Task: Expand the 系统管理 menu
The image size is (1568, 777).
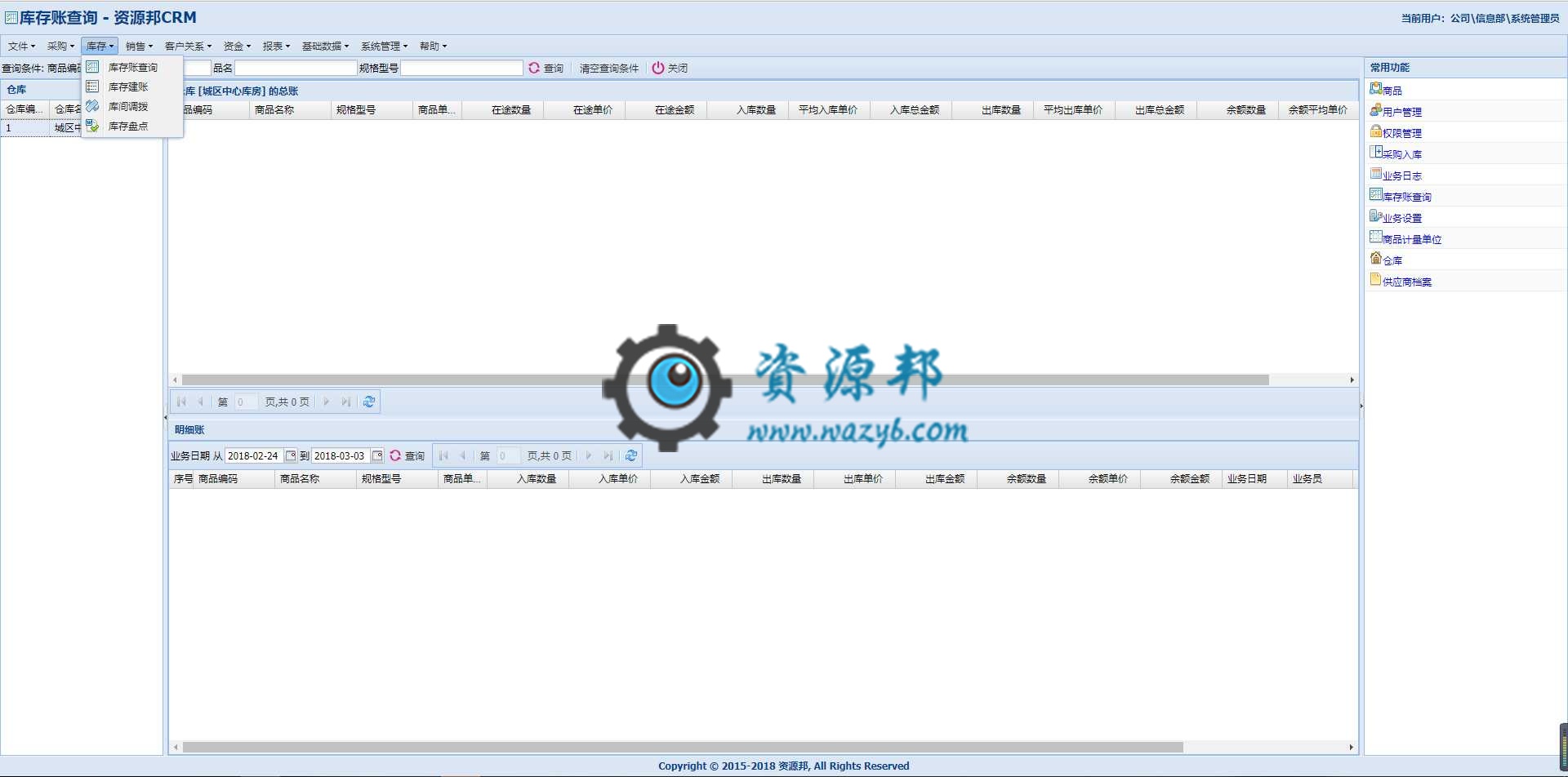Action: tap(384, 46)
